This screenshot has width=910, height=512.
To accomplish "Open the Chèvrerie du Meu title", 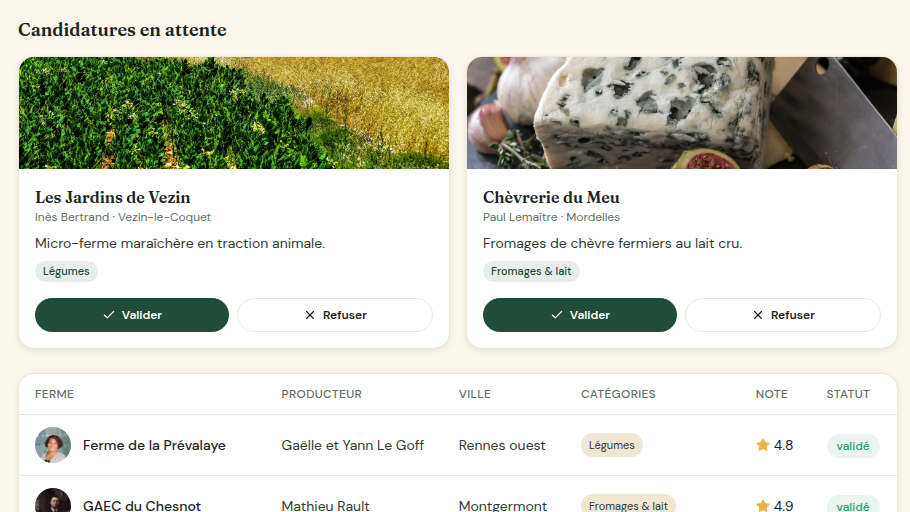I will pos(551,197).
